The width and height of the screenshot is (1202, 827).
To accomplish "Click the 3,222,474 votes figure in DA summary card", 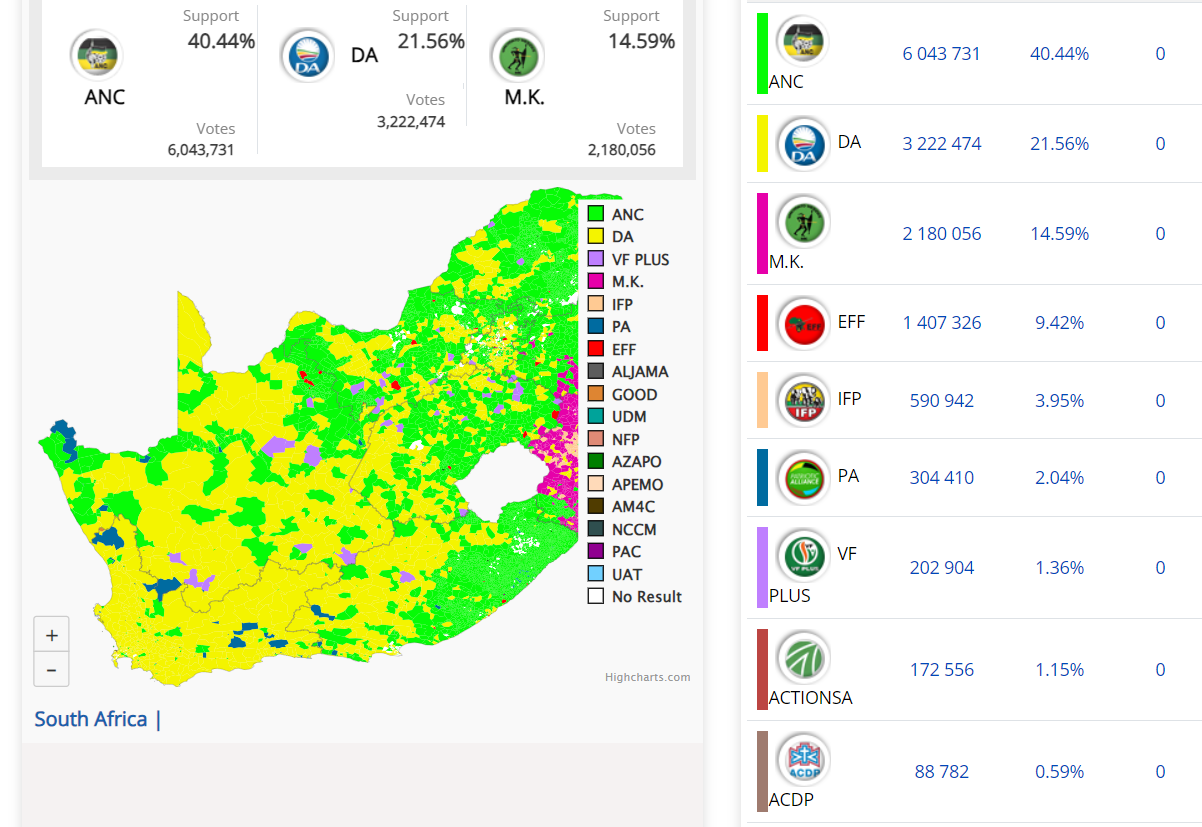I will [x=411, y=122].
